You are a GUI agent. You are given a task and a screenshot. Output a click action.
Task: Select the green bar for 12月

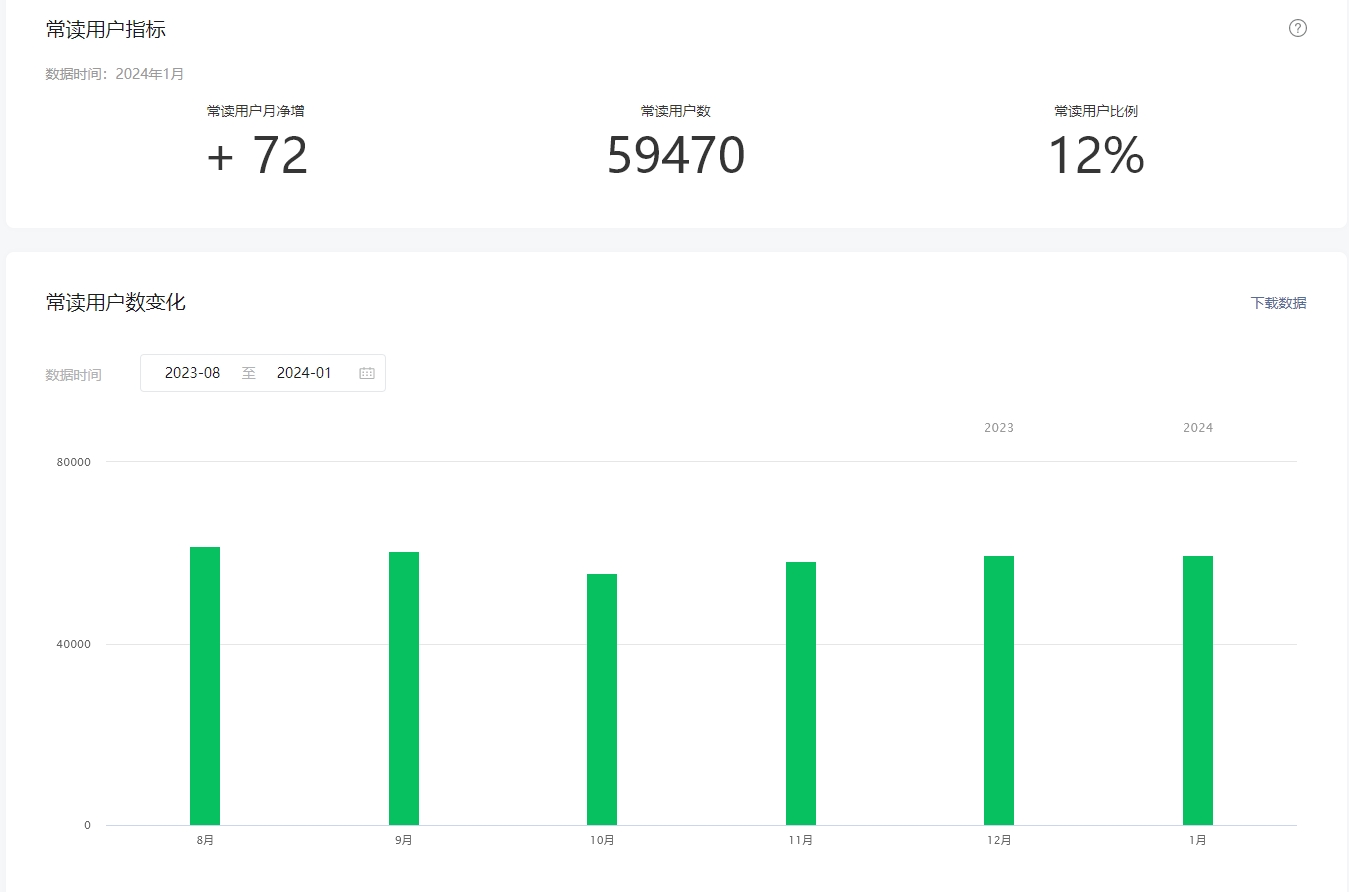[x=999, y=690]
